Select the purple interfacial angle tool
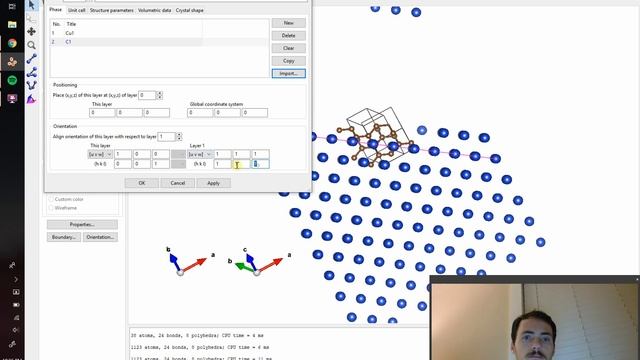This screenshot has width=640, height=360. pos(31,99)
